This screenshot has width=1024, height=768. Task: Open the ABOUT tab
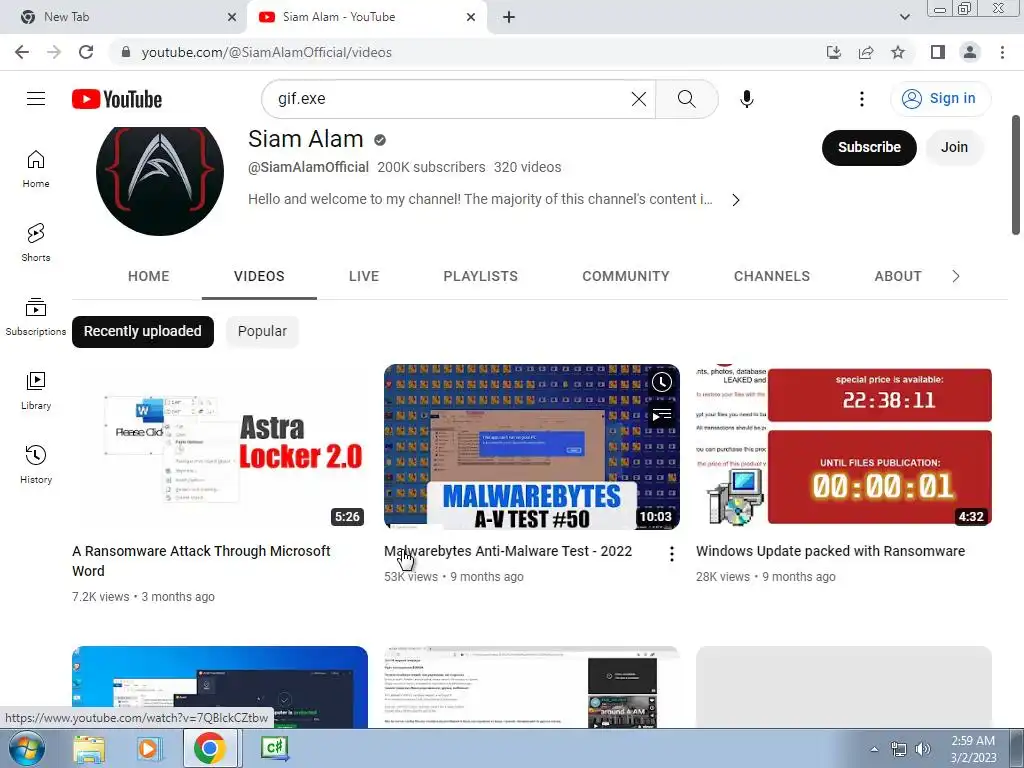898,276
